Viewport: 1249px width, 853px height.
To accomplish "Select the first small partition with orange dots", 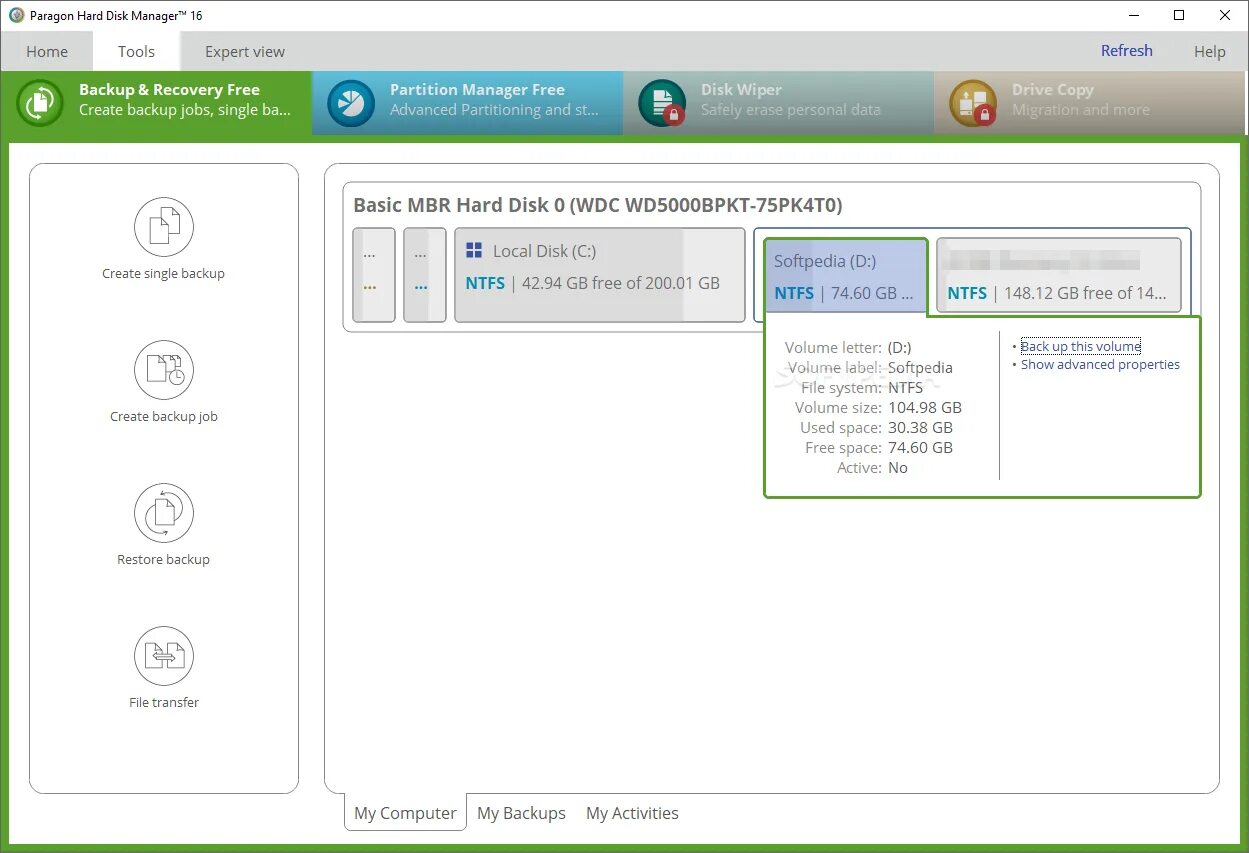I will pyautogui.click(x=374, y=275).
